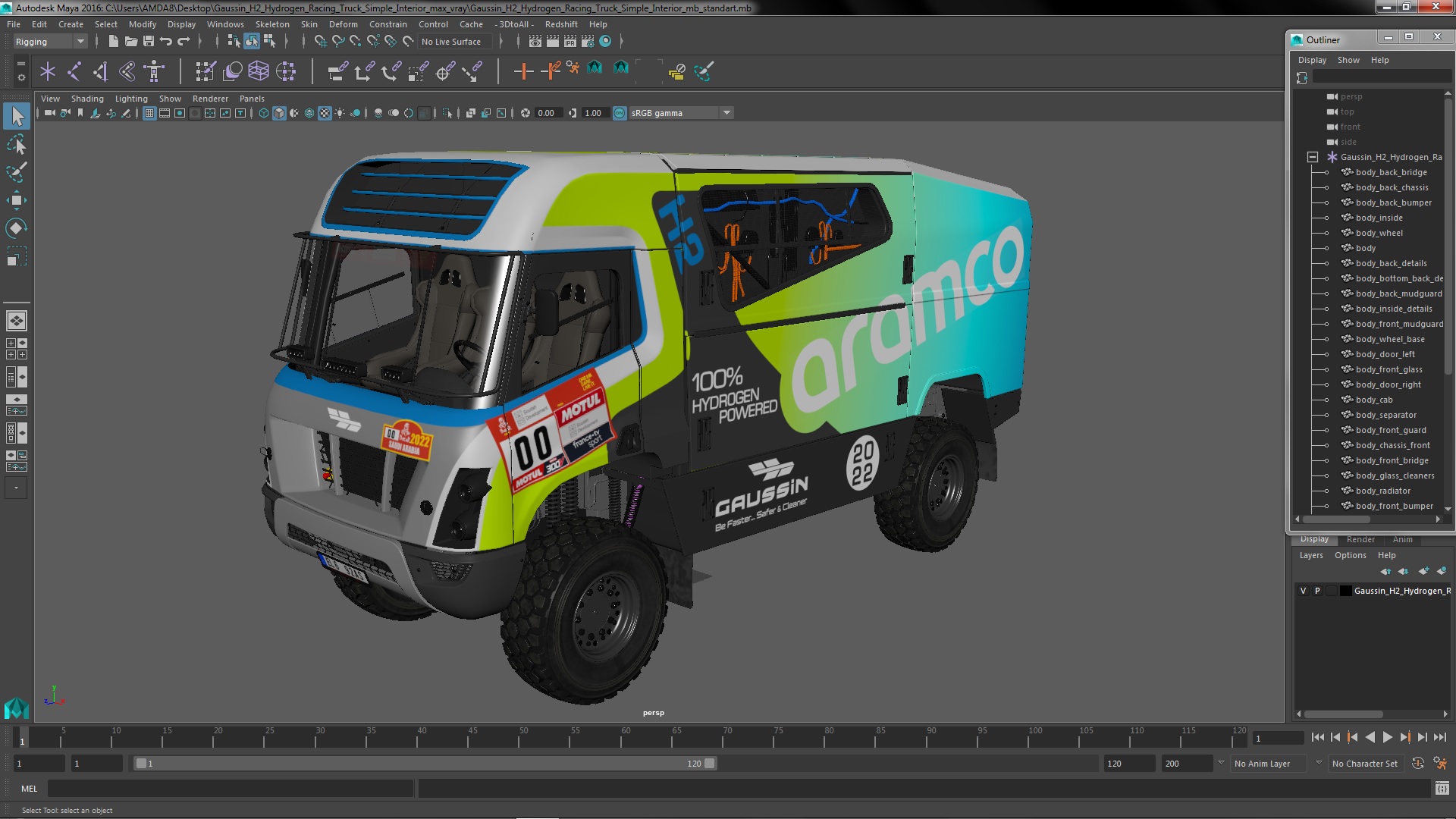The image size is (1456, 819).
Task: Choose the Paint selection tool
Action: pos(17,172)
